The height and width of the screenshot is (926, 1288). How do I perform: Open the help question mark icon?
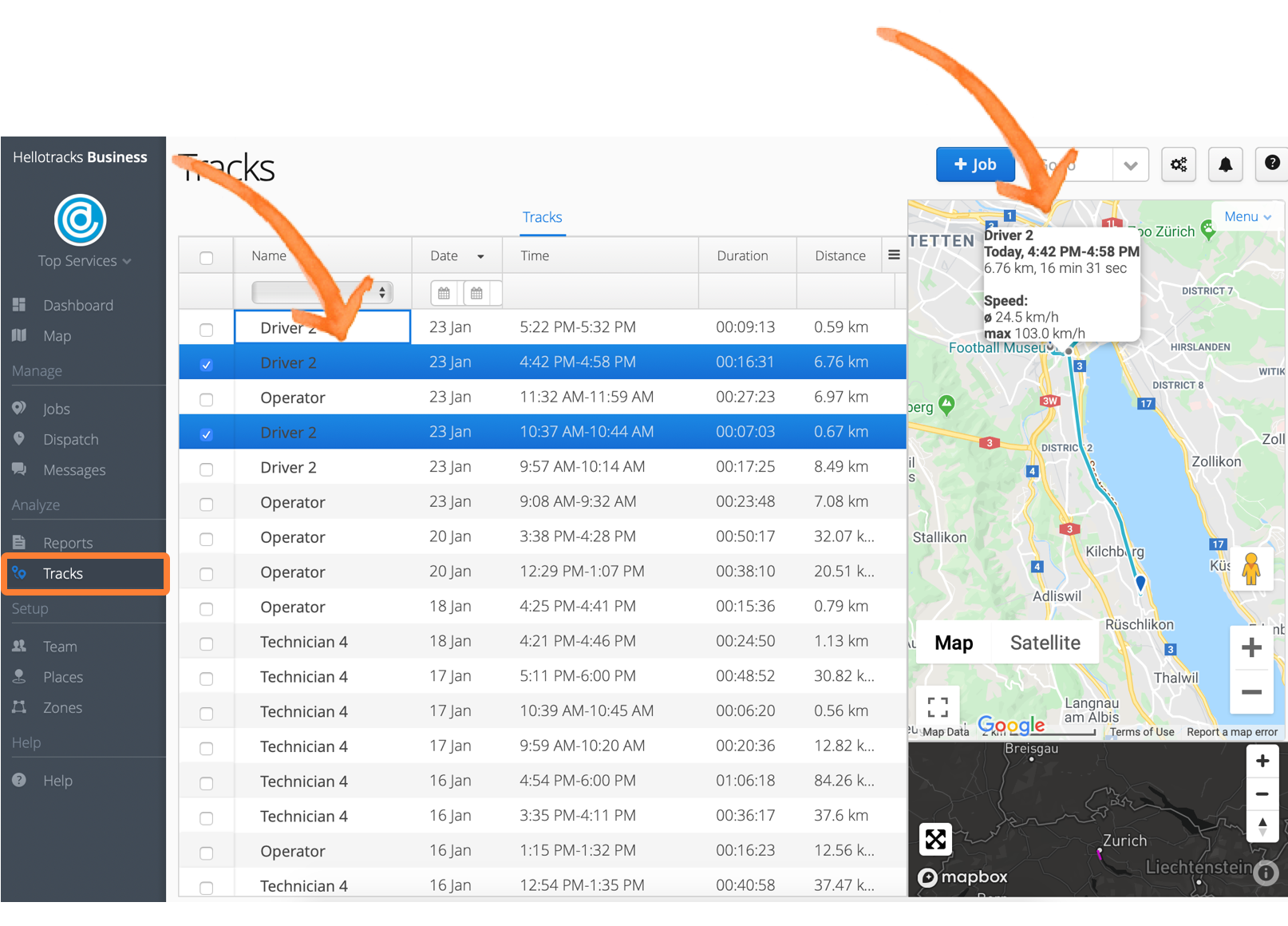point(1272,164)
